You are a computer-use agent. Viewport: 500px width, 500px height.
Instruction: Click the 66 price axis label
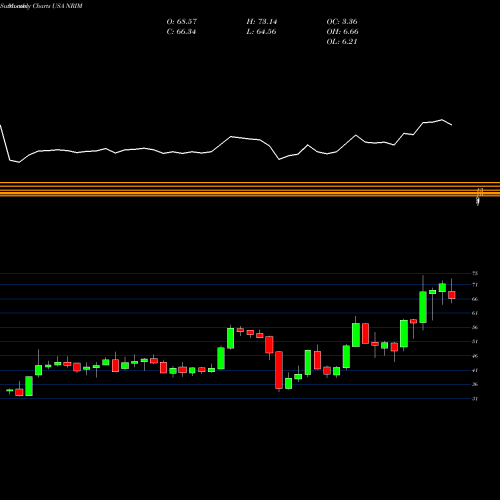pyautogui.click(x=475, y=299)
